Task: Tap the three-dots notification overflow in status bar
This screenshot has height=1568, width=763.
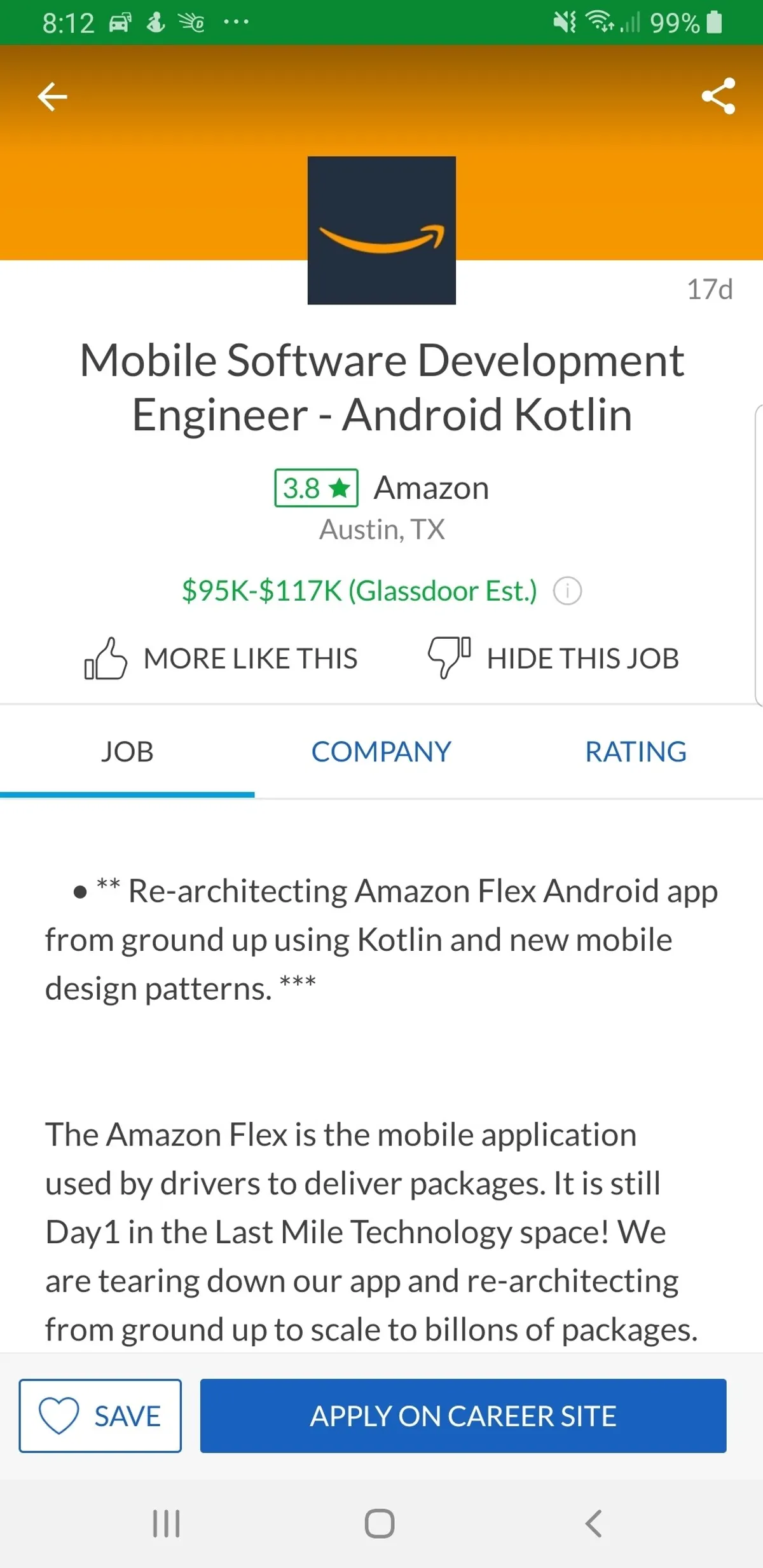Action: click(236, 23)
